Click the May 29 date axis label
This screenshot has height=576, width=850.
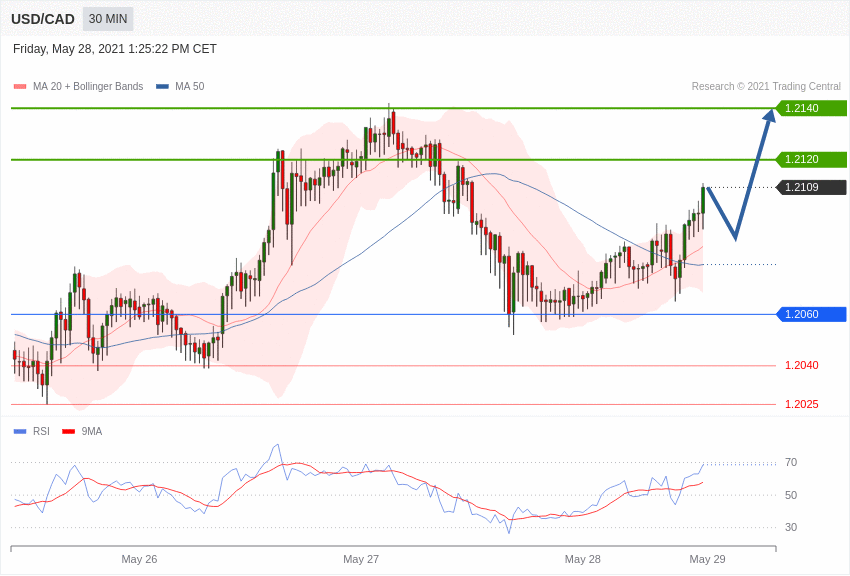707,559
